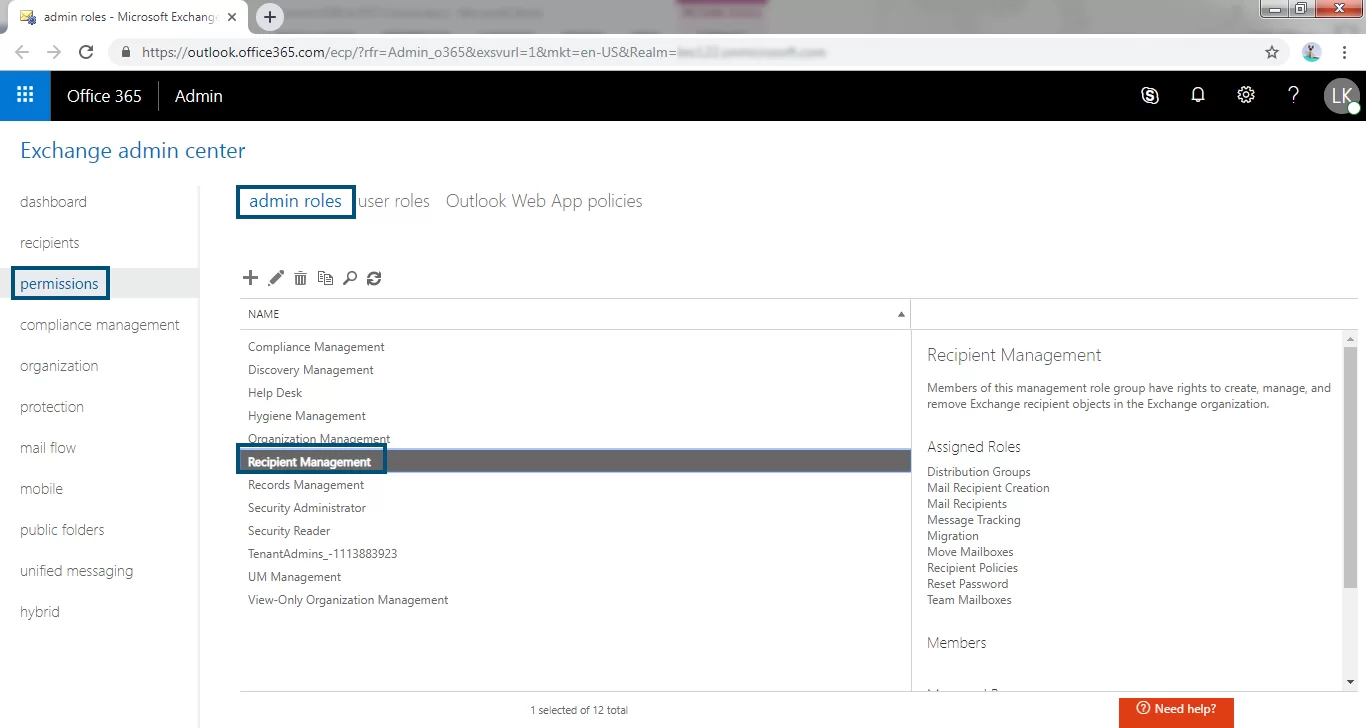This screenshot has height=728, width=1366.
Task: Open compliance management in left navigation
Action: tap(100, 325)
